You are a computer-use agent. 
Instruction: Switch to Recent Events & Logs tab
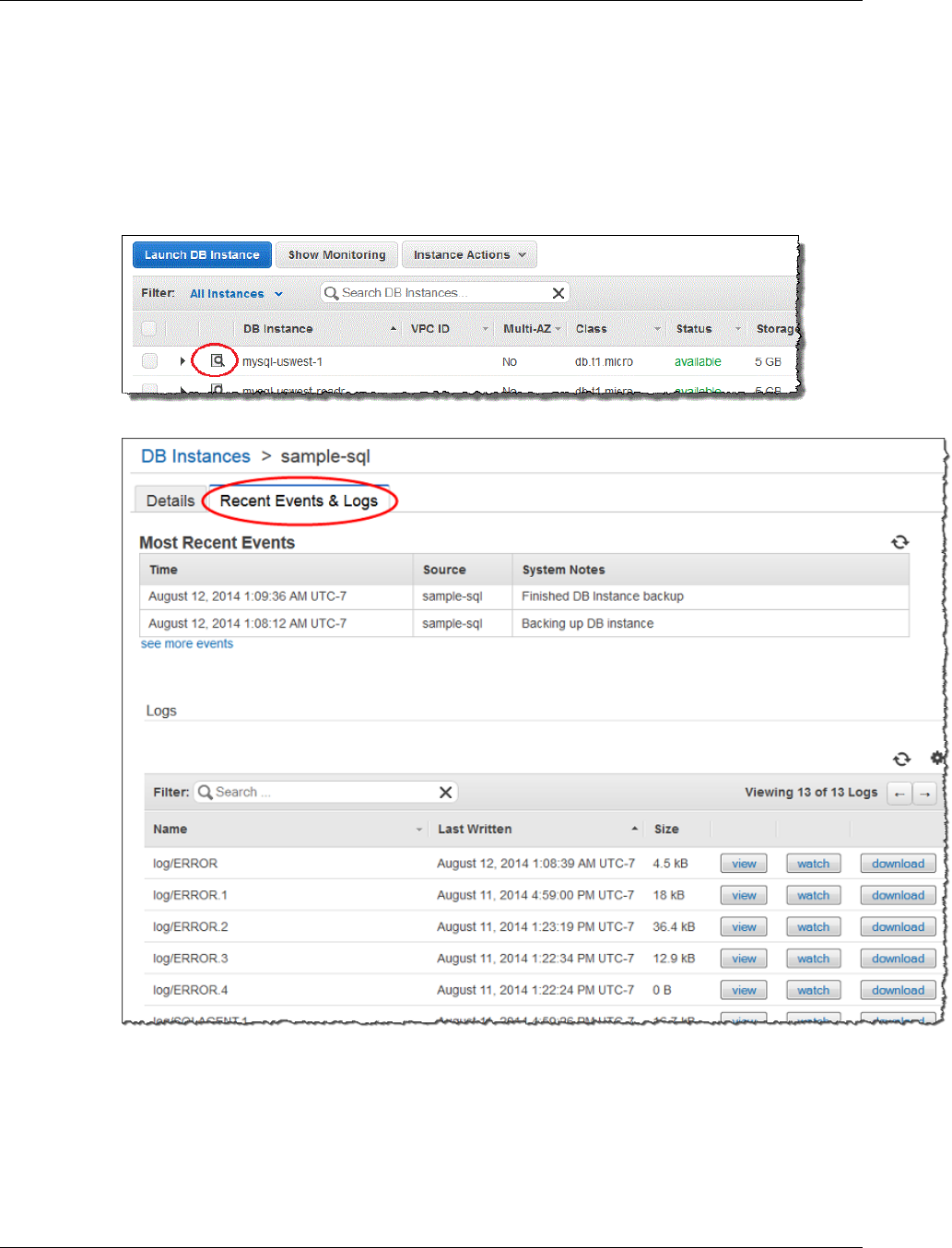pyautogui.click(x=299, y=500)
